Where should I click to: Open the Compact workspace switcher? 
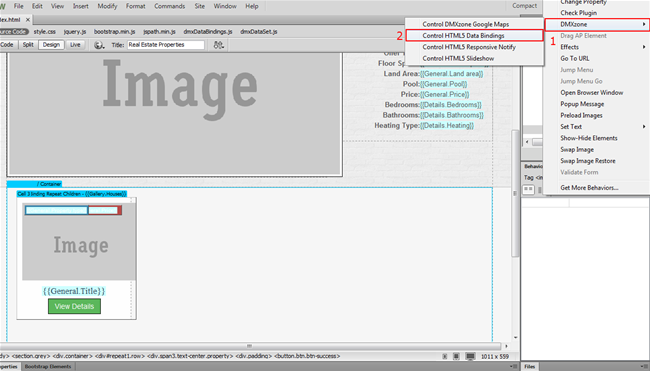click(524, 6)
